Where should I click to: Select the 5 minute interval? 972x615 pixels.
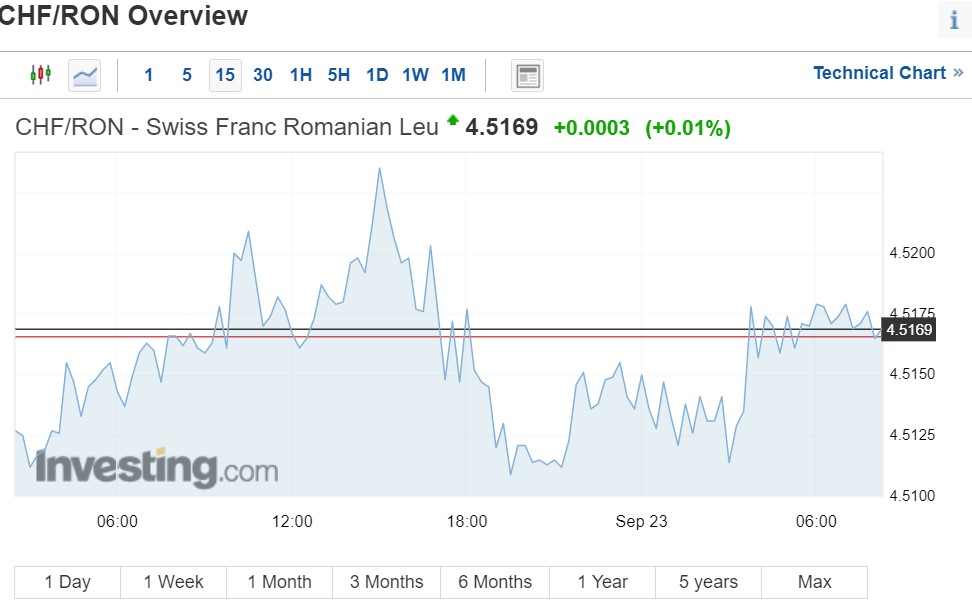pos(187,75)
